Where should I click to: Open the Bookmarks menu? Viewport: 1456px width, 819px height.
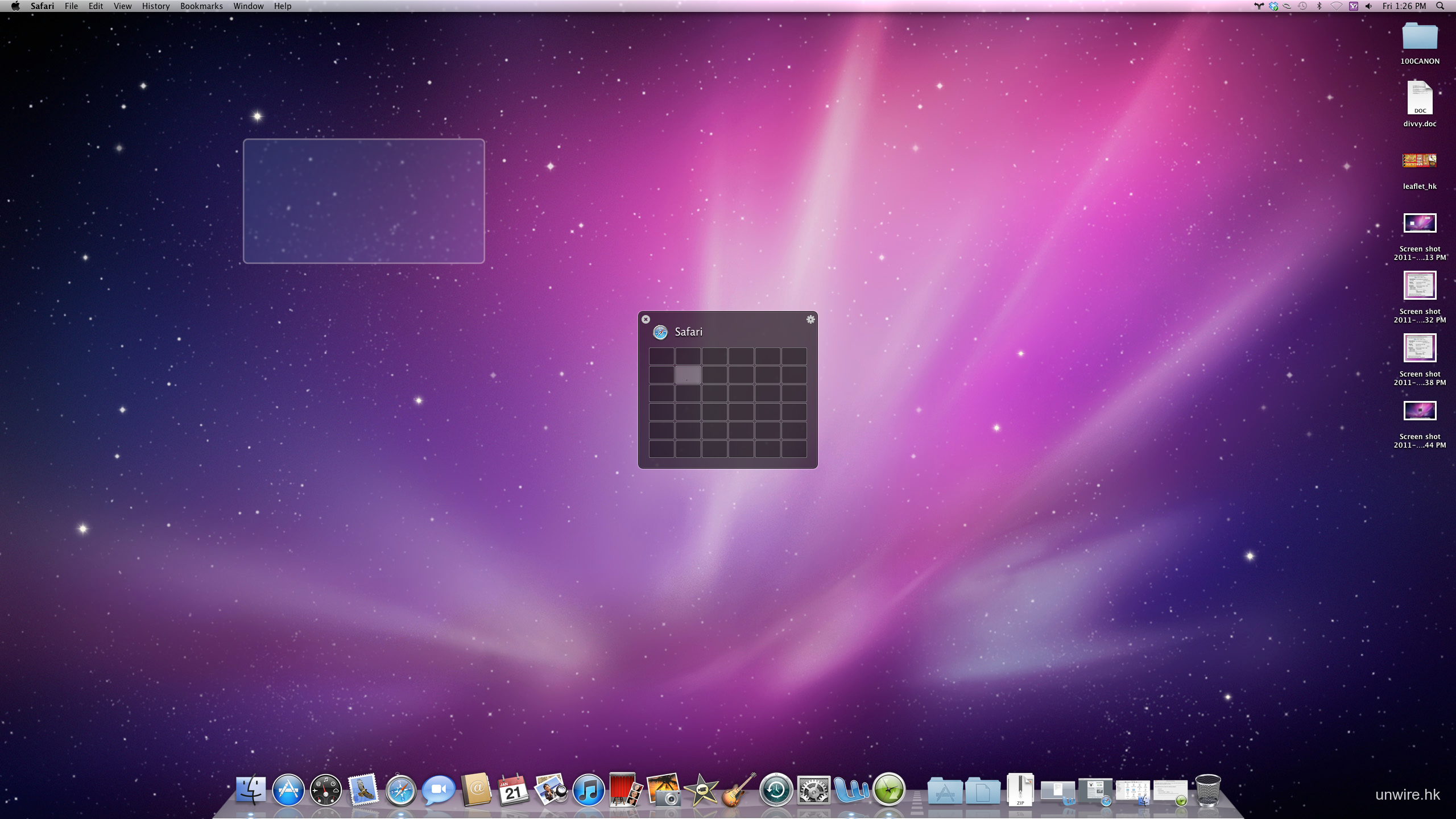tap(201, 6)
